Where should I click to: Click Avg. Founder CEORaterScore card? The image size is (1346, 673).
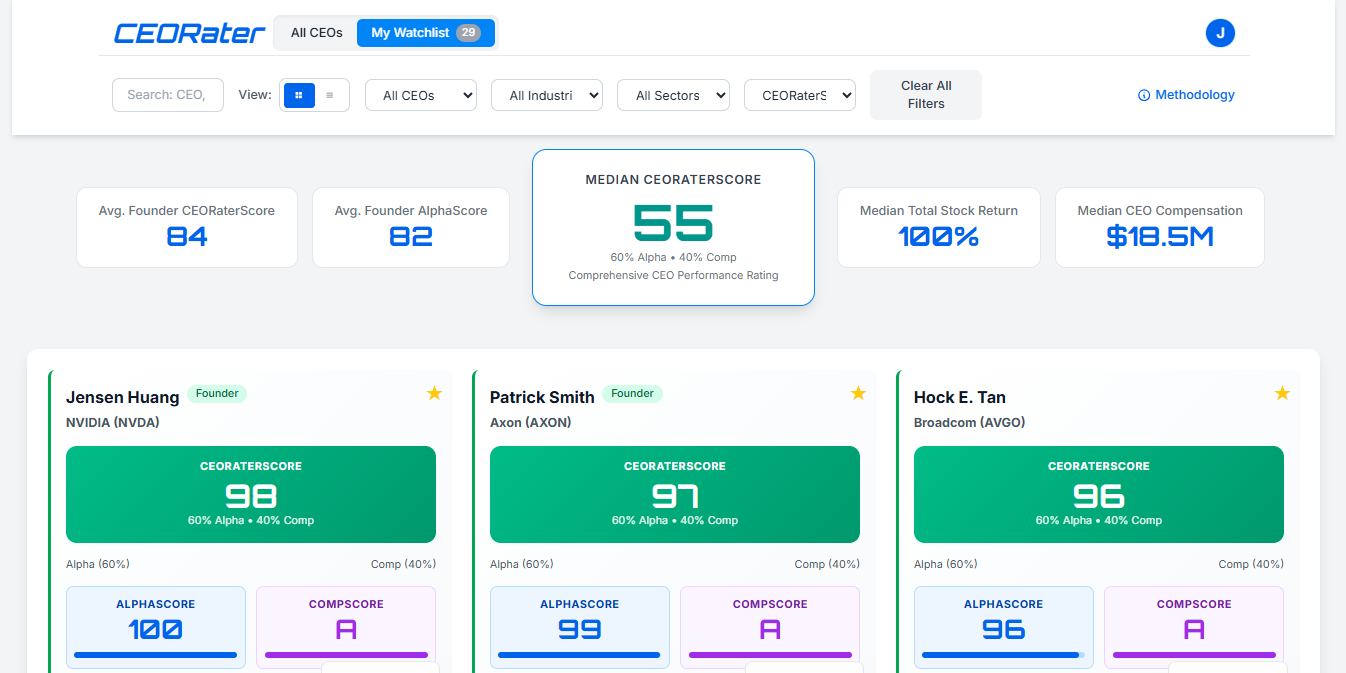point(187,227)
